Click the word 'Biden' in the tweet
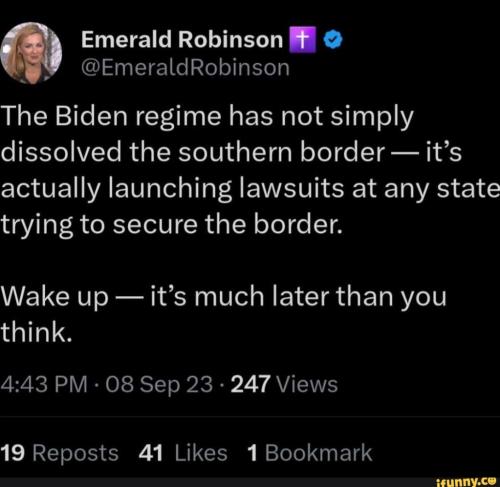Screen dimensions: 500x487 (91, 117)
